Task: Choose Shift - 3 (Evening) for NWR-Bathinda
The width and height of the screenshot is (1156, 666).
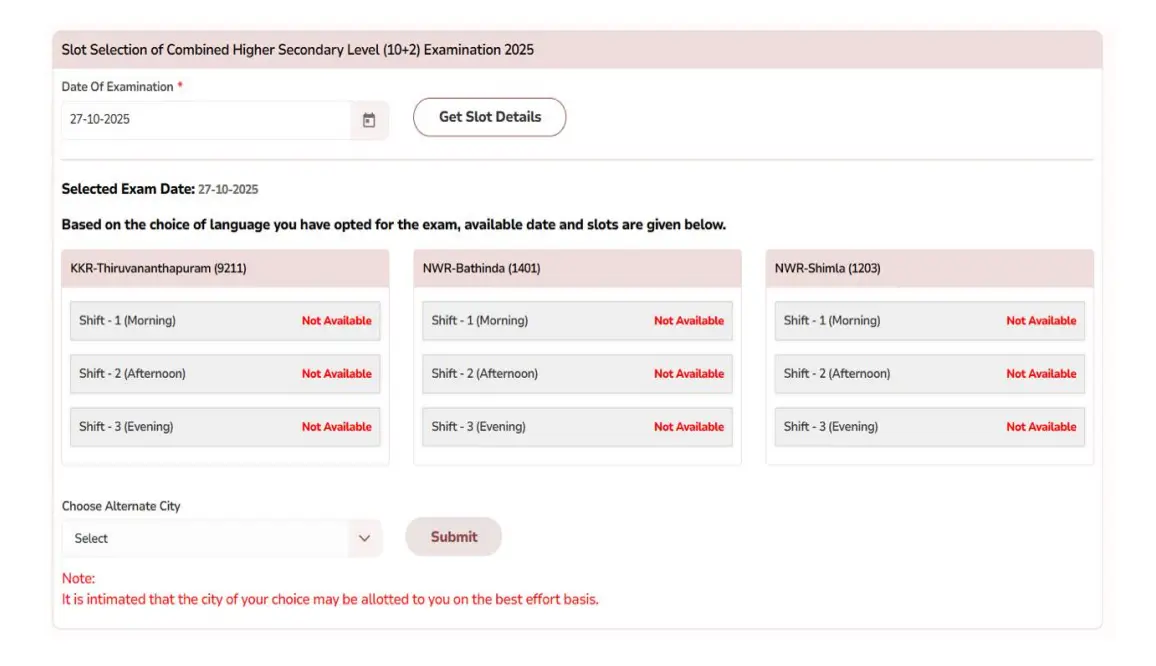Action: 576,426
